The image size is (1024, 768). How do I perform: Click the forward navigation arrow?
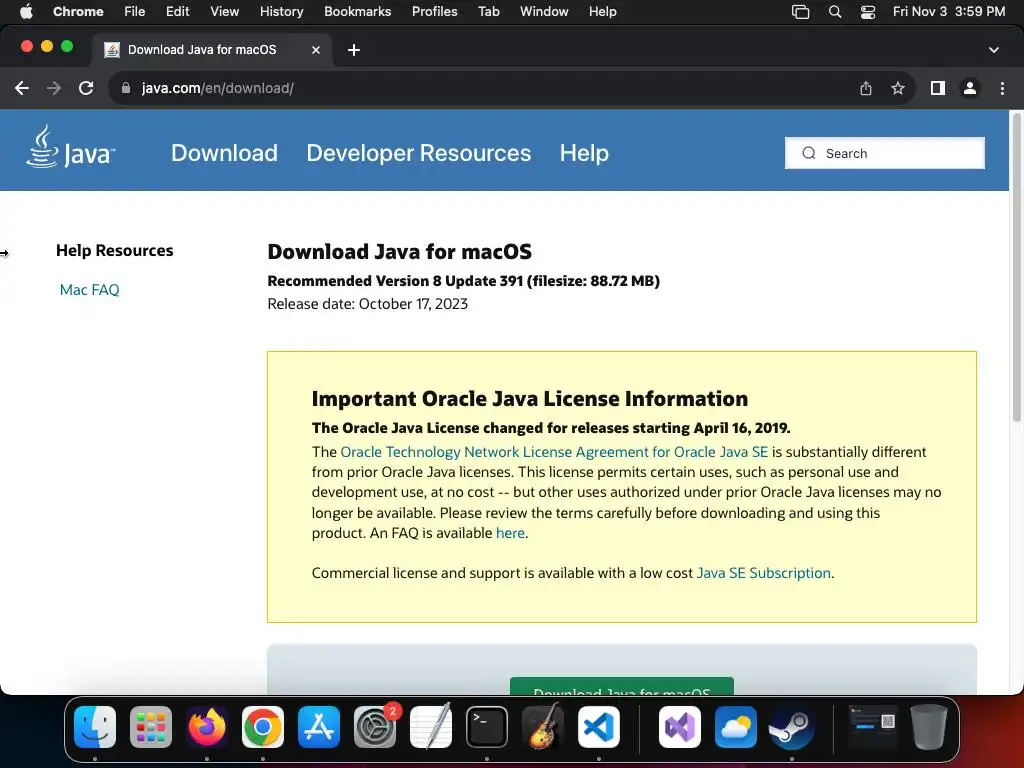click(54, 88)
